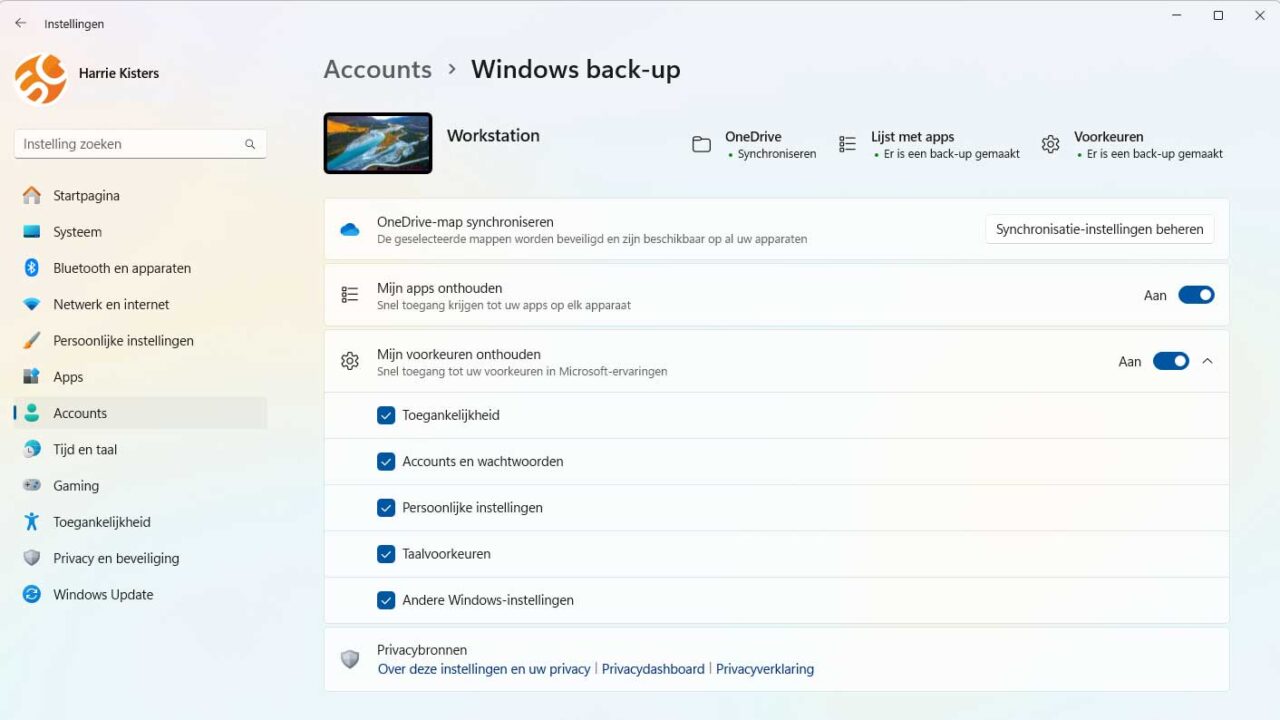Viewport: 1280px width, 720px height.
Task: Select Windows Update in the sidebar
Action: pyautogui.click(x=101, y=594)
